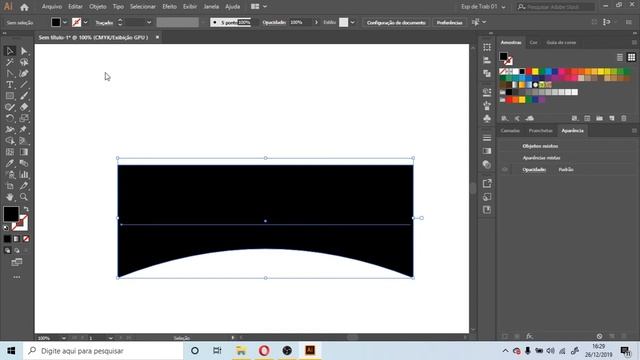The image size is (640, 360).
Task: Set toolbar mode to Color
Action: pyautogui.click(x=7, y=239)
